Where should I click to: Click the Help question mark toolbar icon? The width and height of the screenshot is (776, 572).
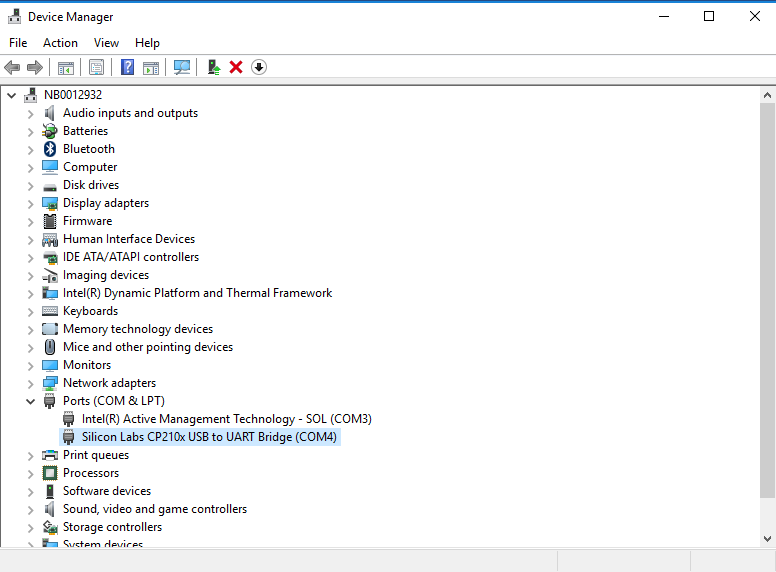click(x=127, y=67)
